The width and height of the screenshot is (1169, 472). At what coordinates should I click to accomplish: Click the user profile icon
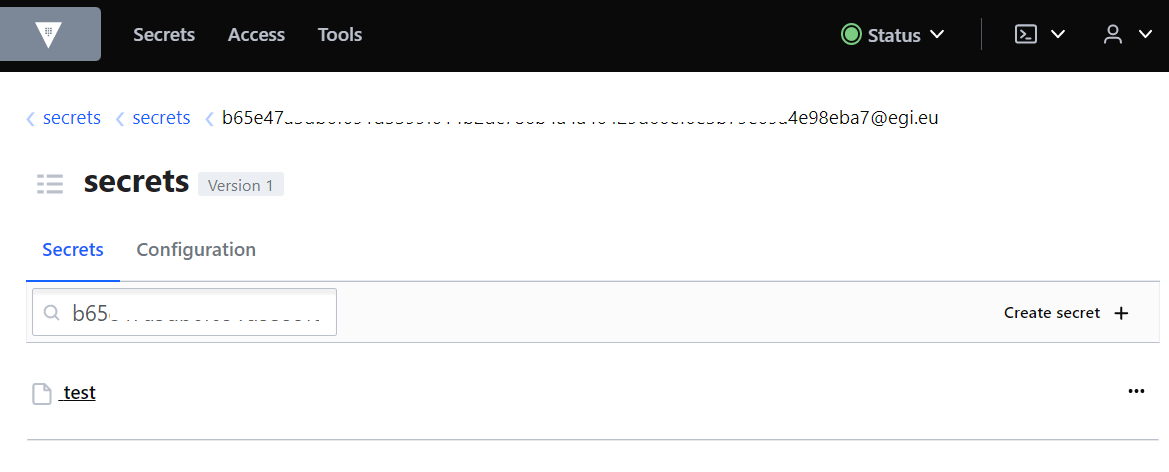click(1112, 35)
